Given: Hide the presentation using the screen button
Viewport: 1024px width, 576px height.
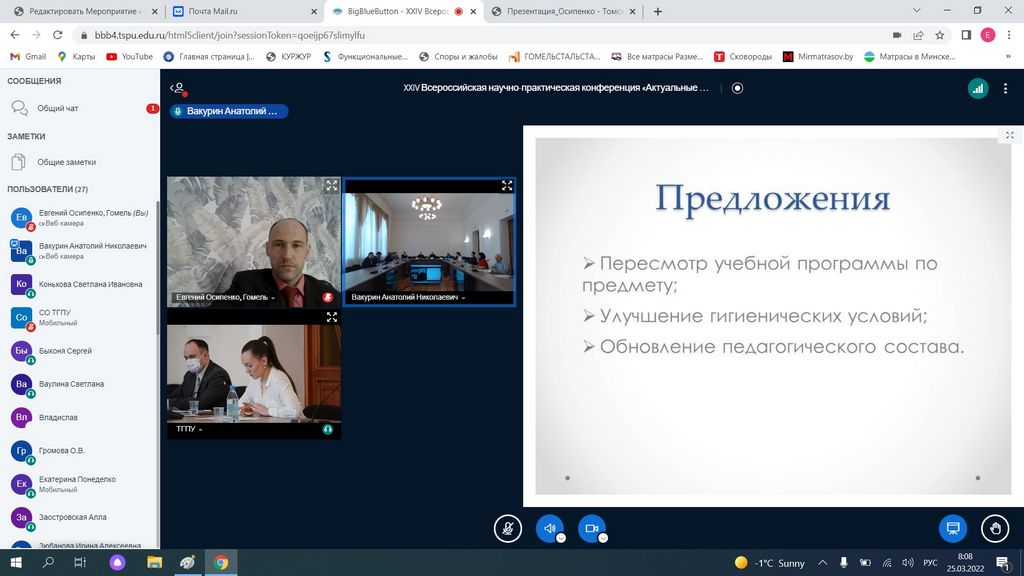Looking at the screenshot, I should (x=952, y=528).
